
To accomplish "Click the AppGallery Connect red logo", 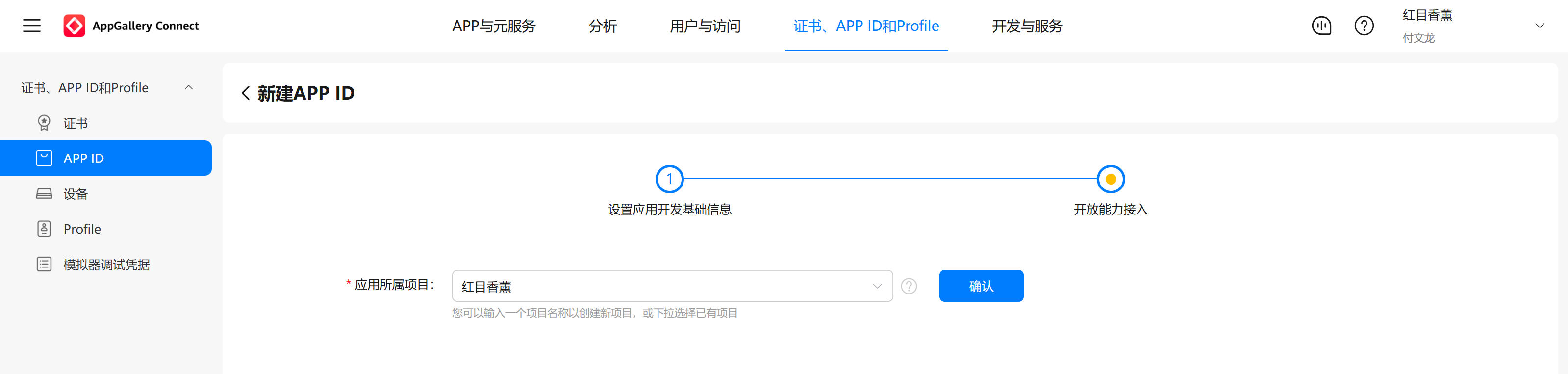I will (x=74, y=26).
